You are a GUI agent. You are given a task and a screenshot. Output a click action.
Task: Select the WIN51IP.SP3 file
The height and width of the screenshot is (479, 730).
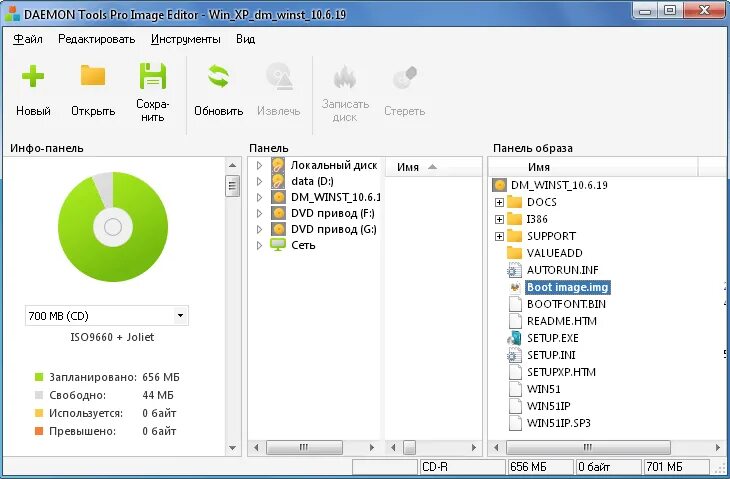558,423
